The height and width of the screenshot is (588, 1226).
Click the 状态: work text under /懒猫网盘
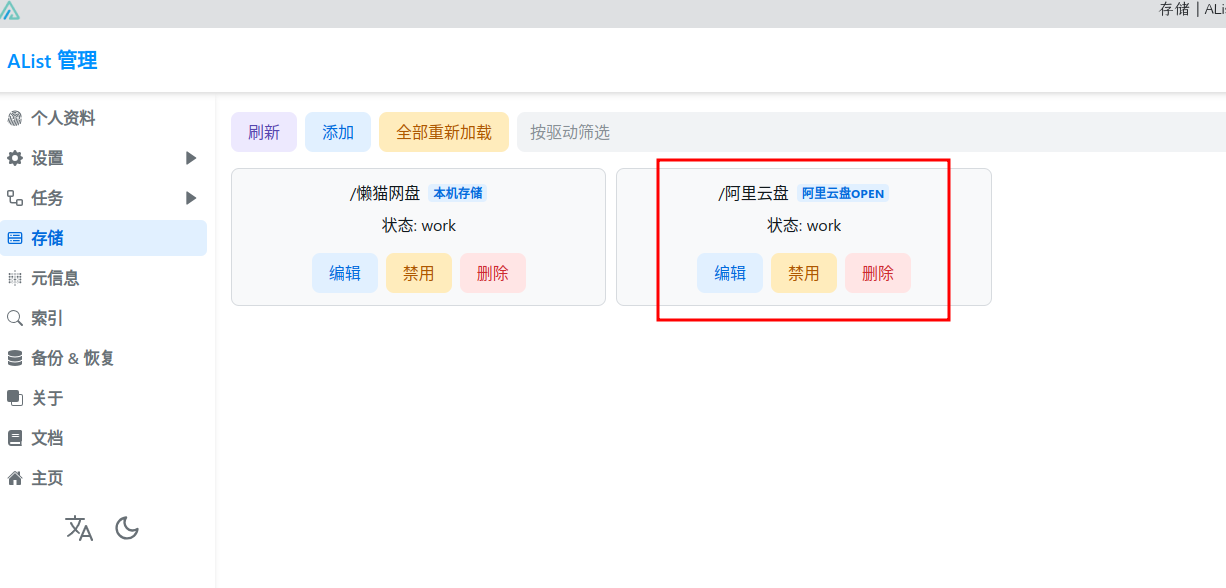click(419, 226)
